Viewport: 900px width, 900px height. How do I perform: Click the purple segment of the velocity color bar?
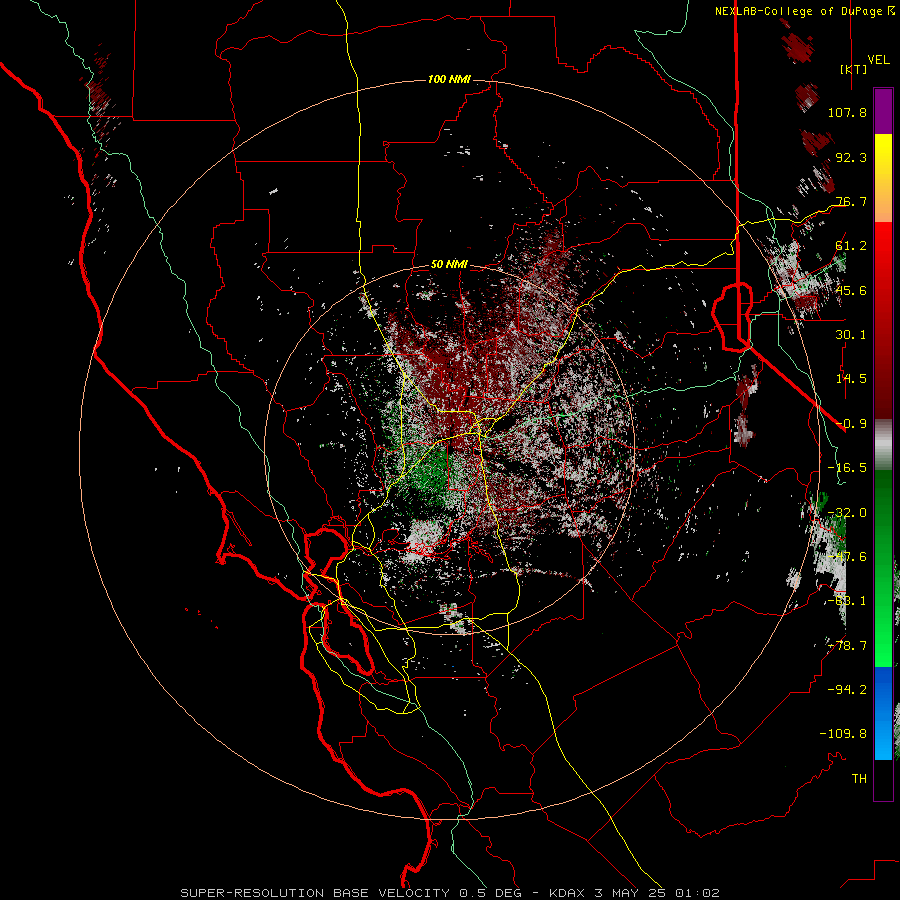[x=883, y=111]
